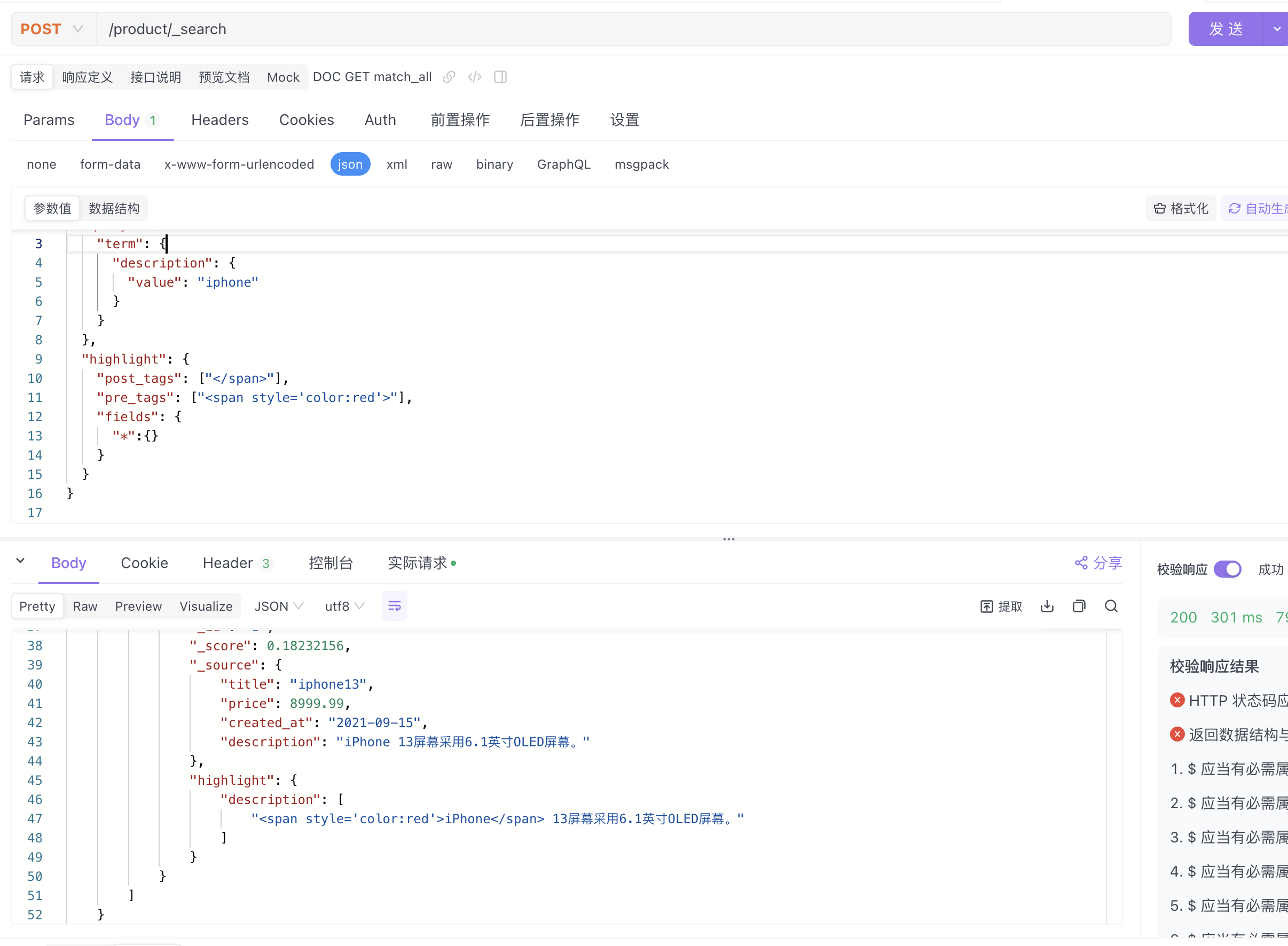Select x-www-form-urlencoded body type

[239, 164]
